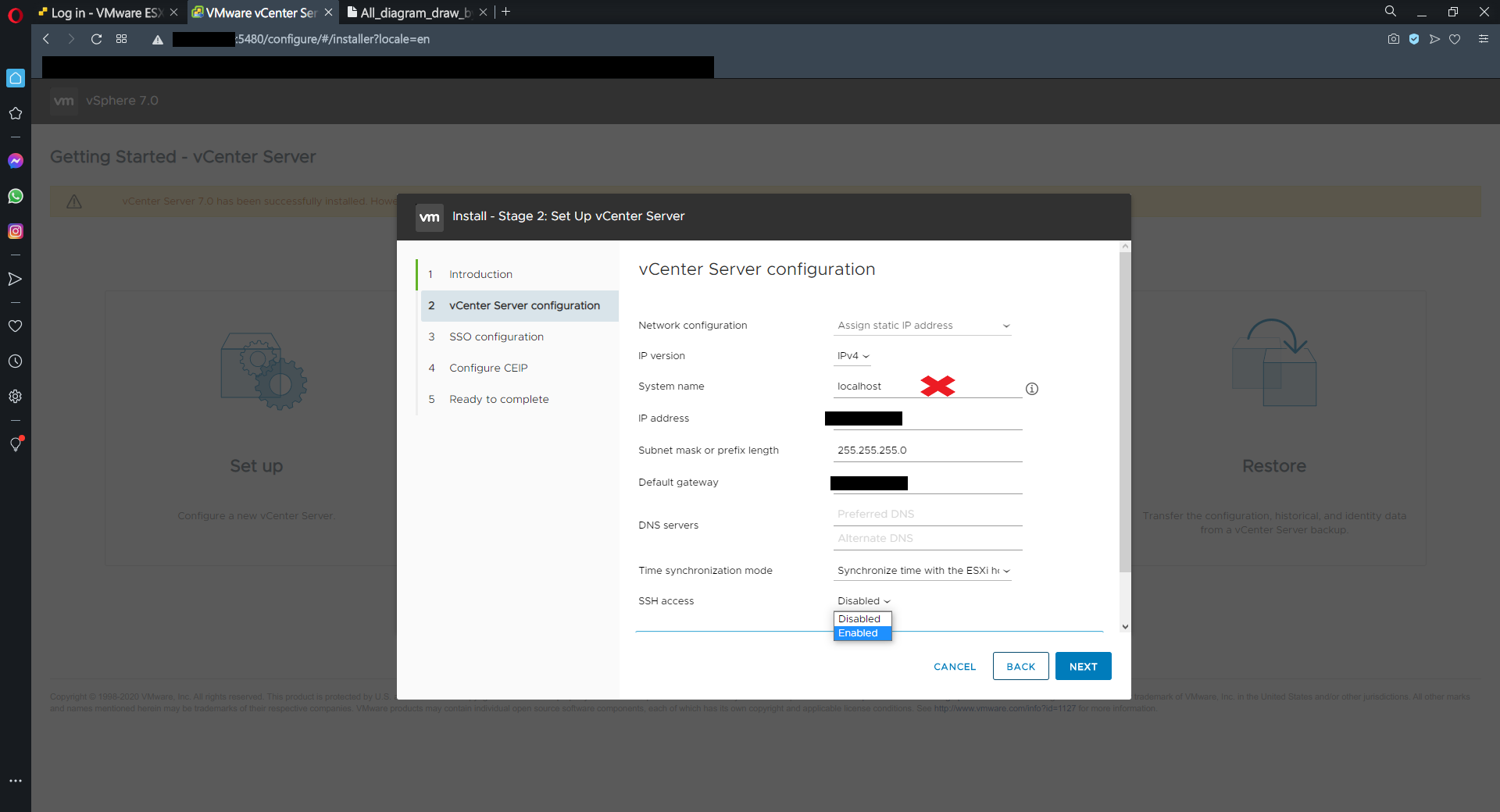Viewport: 1500px width, 812px height.
Task: Select Disabled option for SSH access
Action: [x=862, y=619]
